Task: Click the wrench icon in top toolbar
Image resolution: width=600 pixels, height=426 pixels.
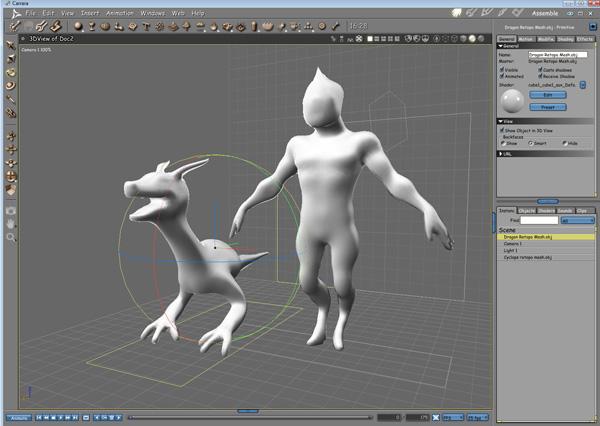Action: (41, 26)
